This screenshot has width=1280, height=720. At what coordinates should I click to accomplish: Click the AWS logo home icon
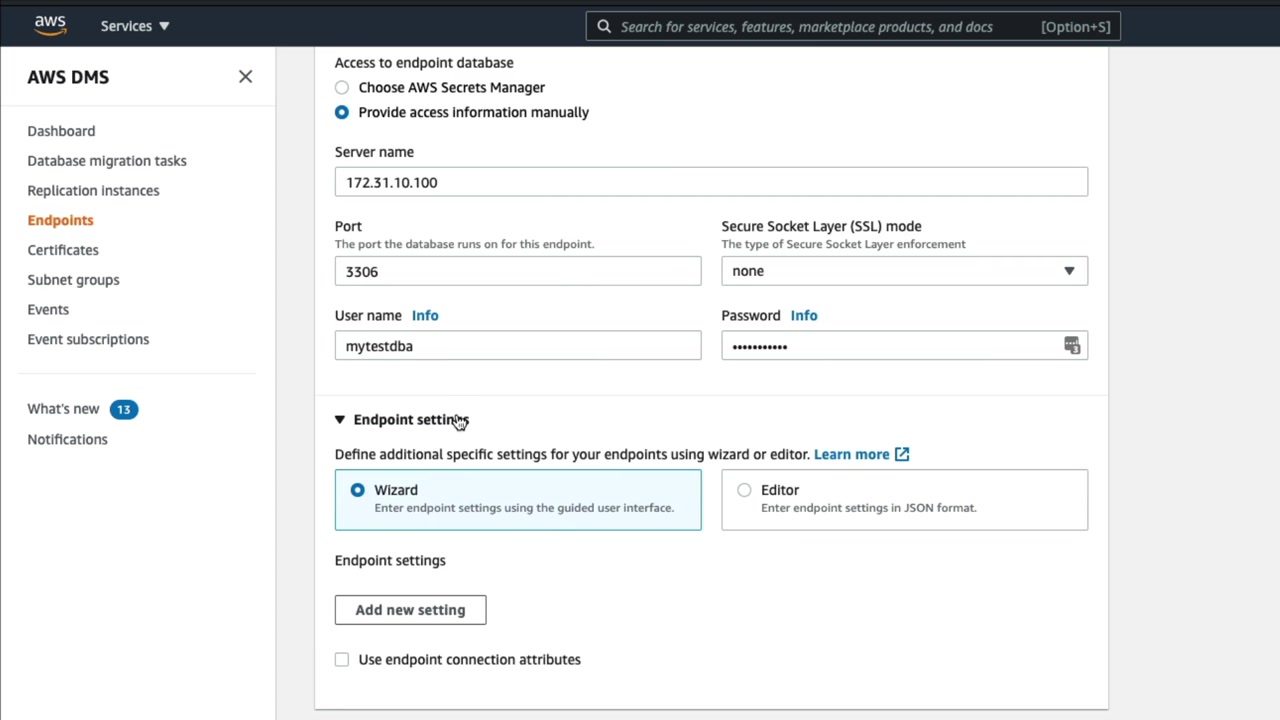[50, 25]
